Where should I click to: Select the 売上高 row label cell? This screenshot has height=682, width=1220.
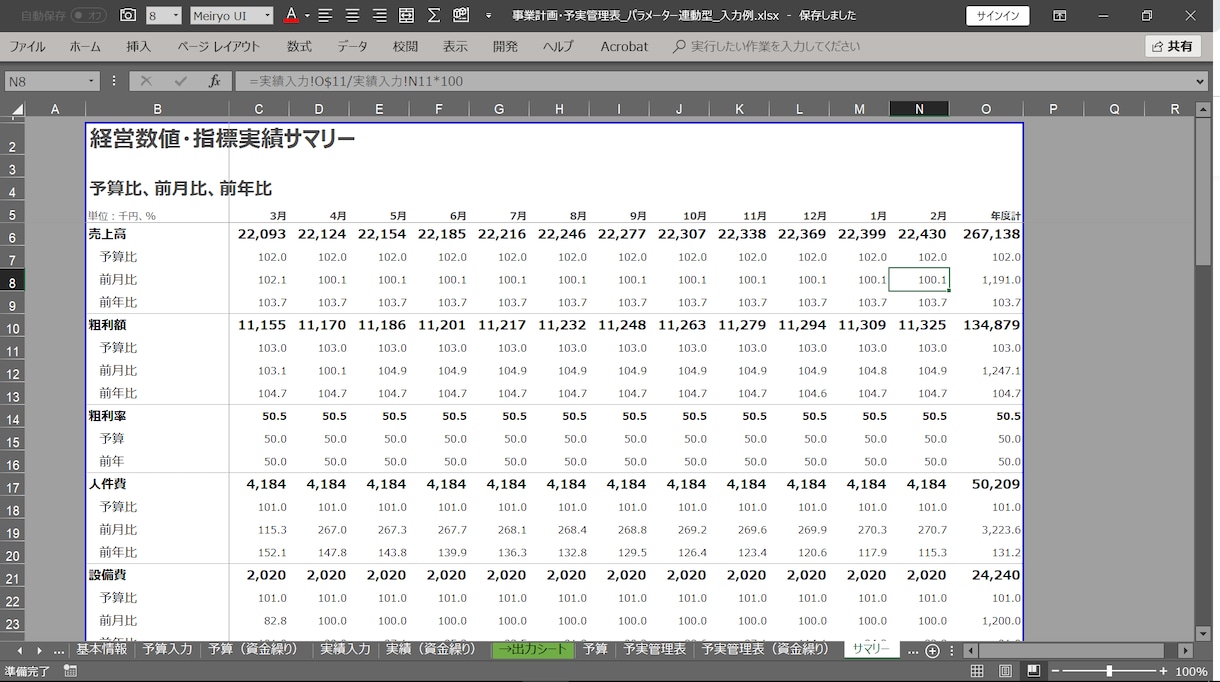[x=157, y=234]
